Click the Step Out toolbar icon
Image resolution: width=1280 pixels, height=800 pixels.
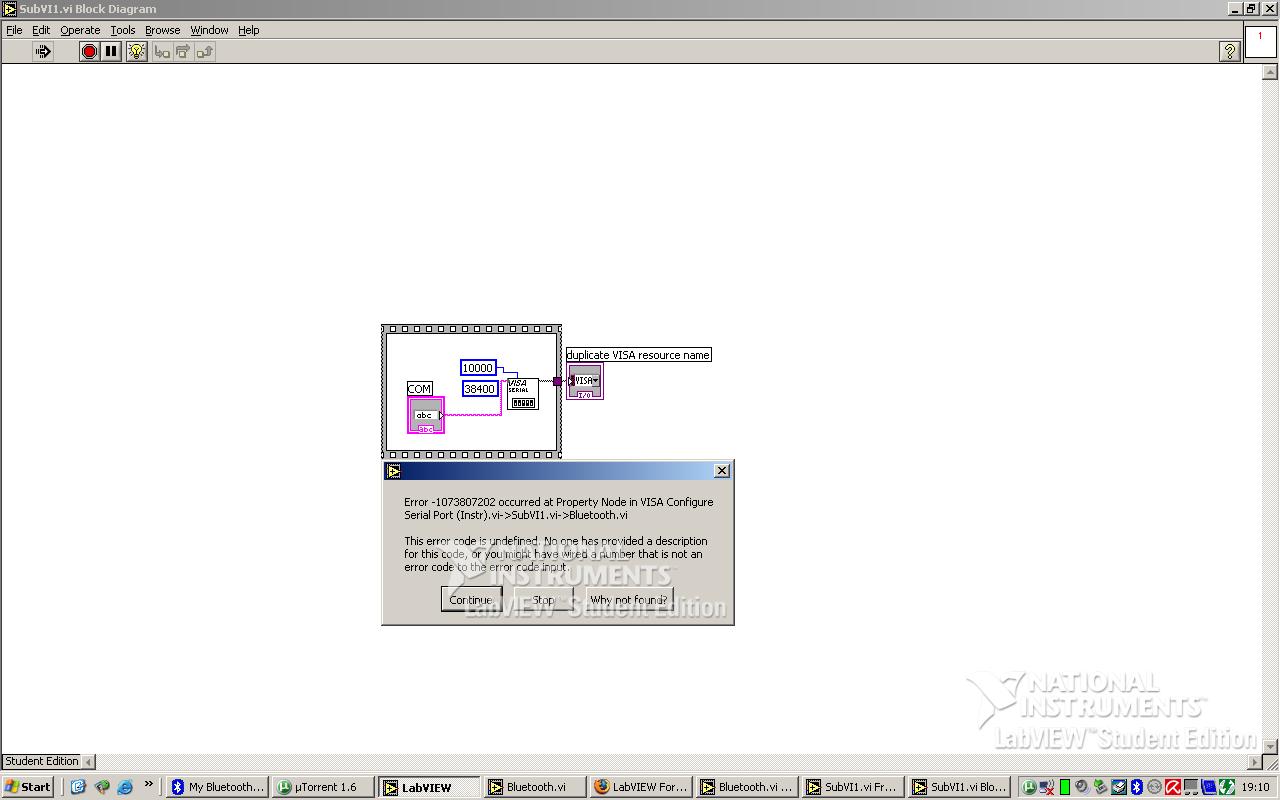coord(204,51)
